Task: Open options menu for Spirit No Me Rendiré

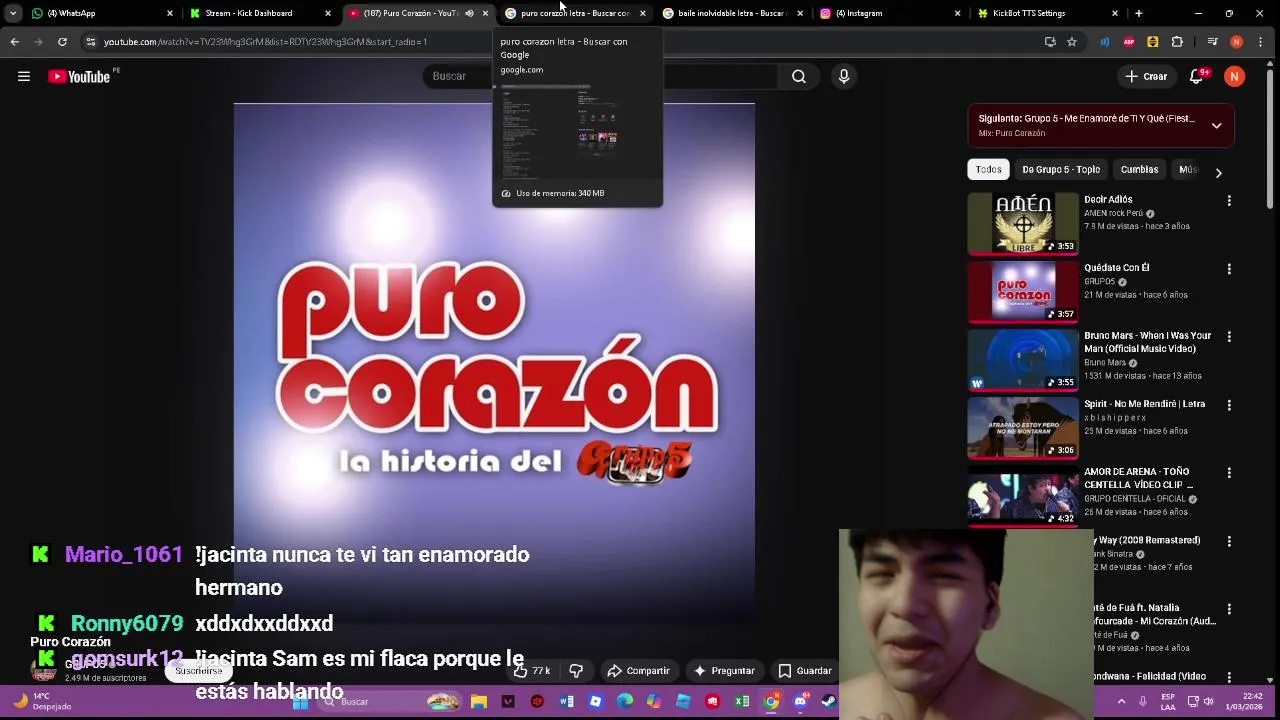Action: pos(1229,405)
